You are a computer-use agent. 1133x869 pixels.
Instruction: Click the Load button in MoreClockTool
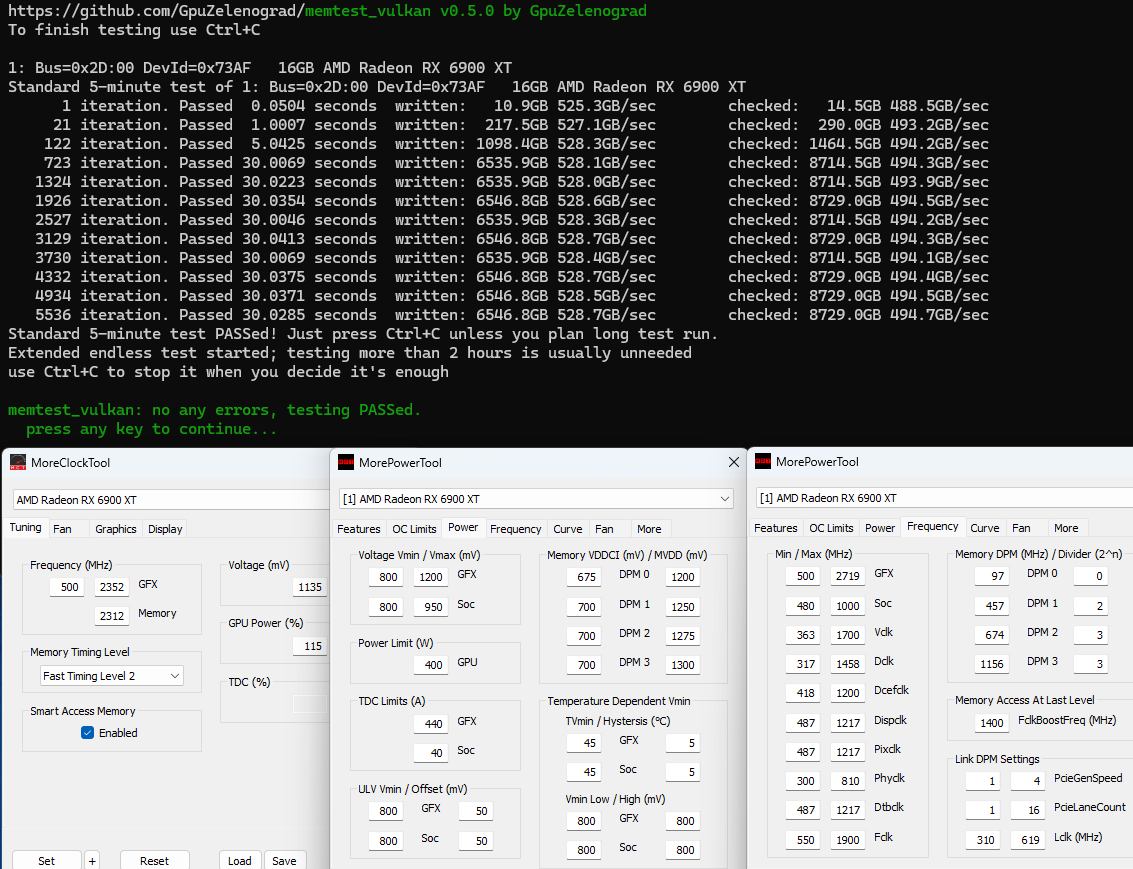[x=239, y=860]
